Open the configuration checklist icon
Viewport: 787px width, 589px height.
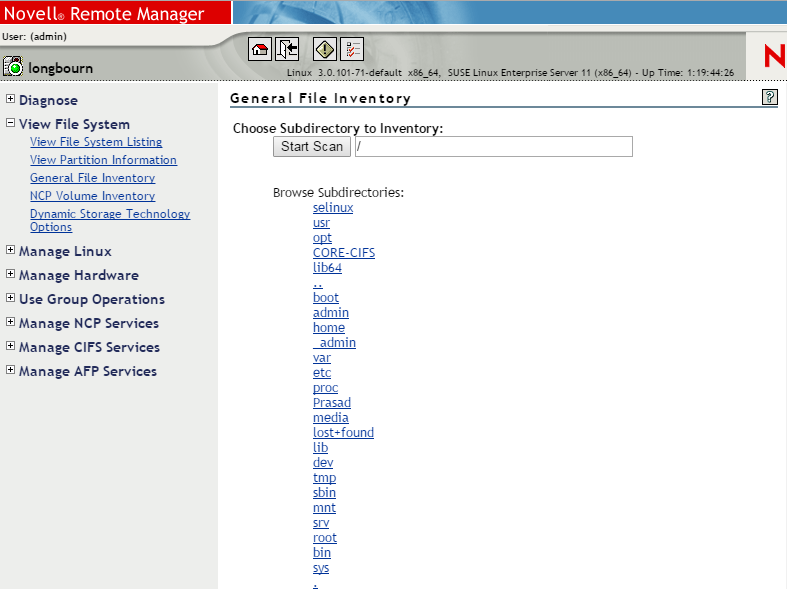(x=352, y=49)
